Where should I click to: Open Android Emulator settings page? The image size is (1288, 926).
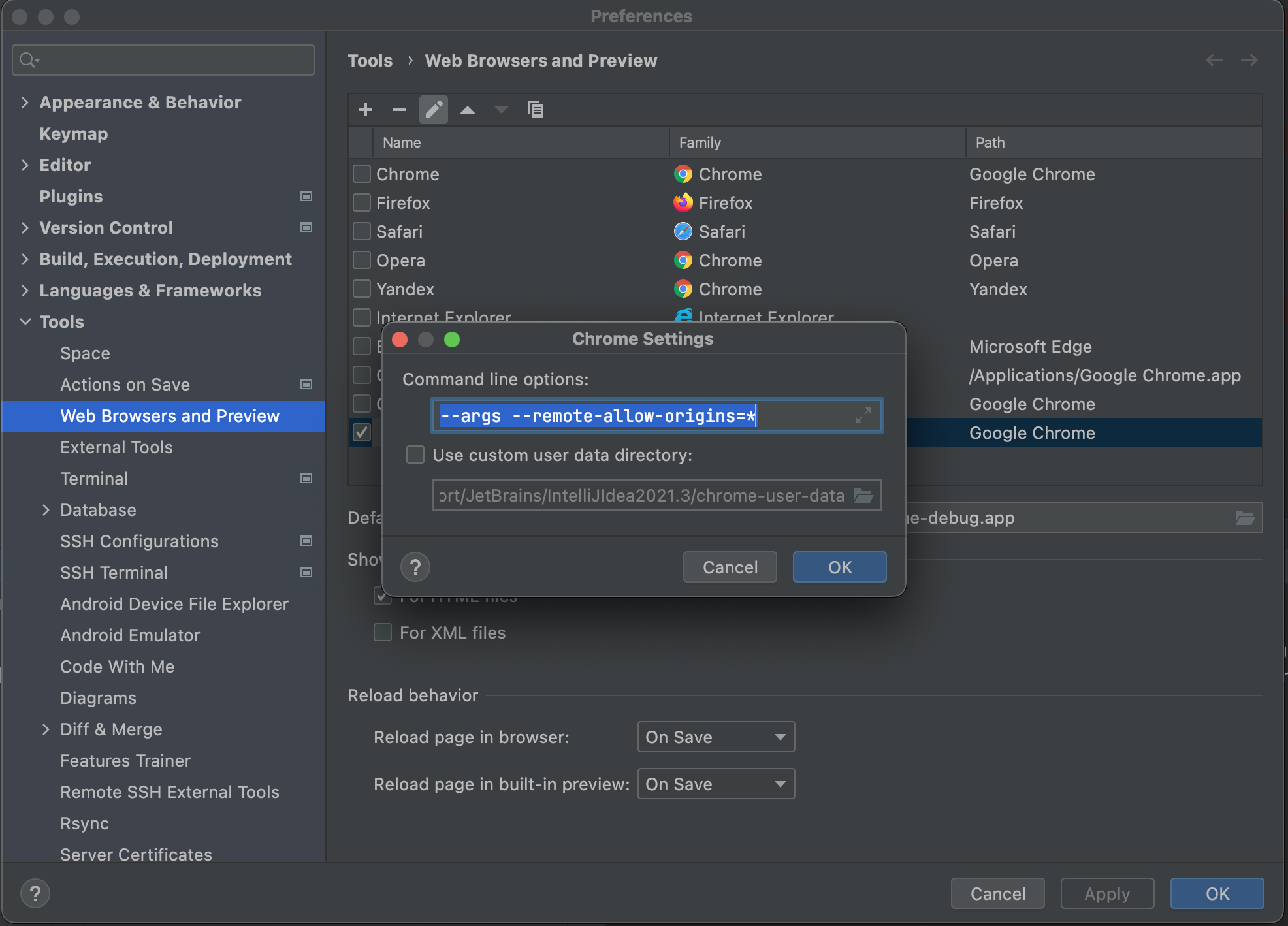pos(130,635)
